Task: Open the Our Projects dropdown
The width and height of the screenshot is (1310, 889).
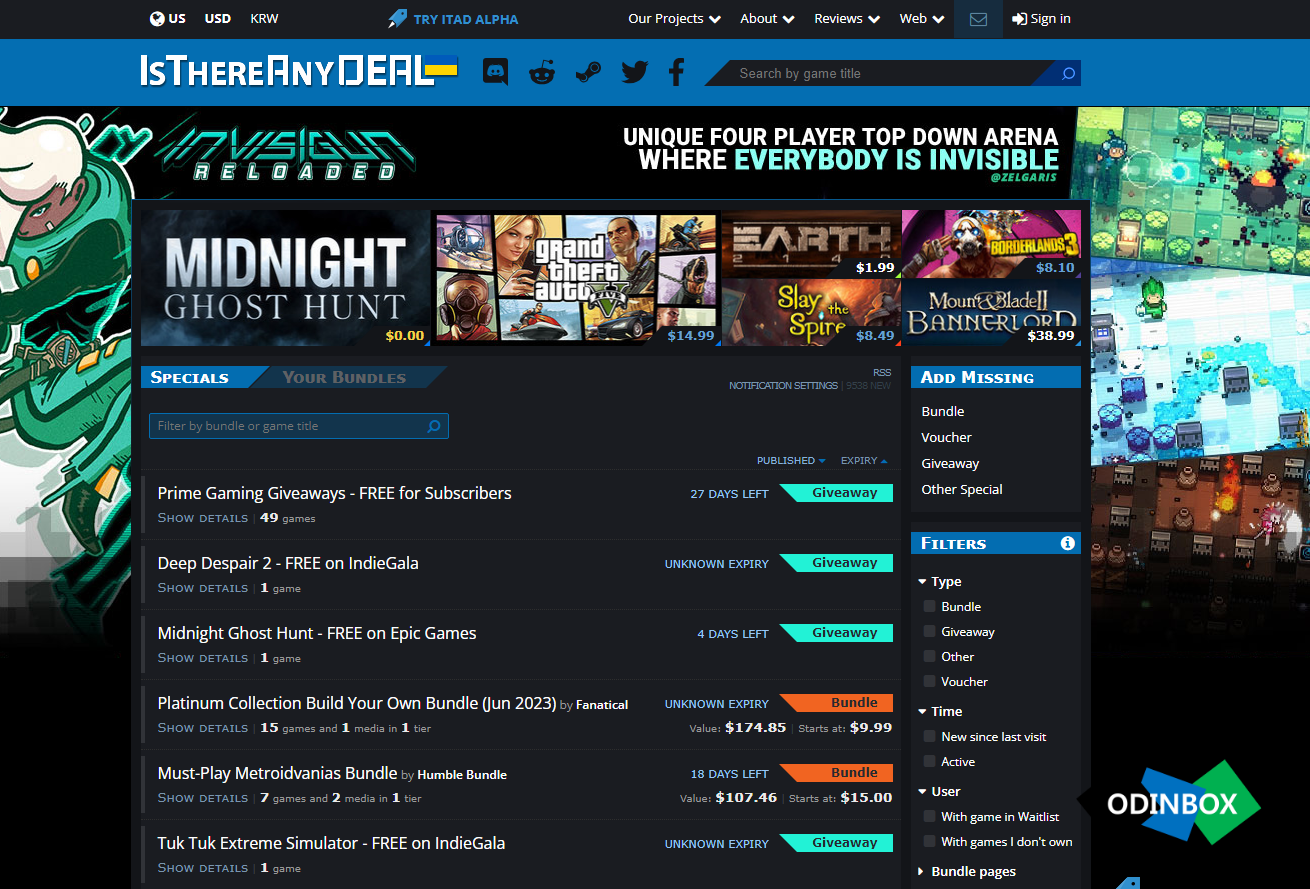Action: pos(674,18)
